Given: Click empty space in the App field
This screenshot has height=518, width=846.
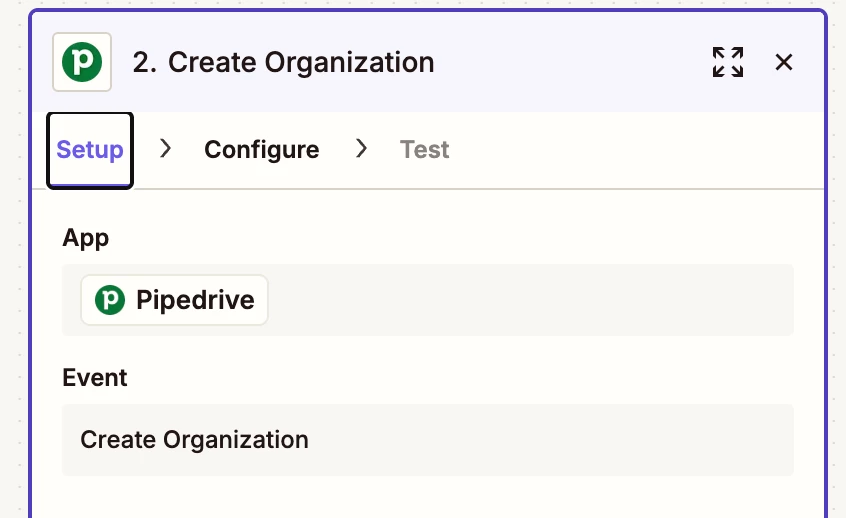Looking at the screenshot, I should tap(530, 300).
